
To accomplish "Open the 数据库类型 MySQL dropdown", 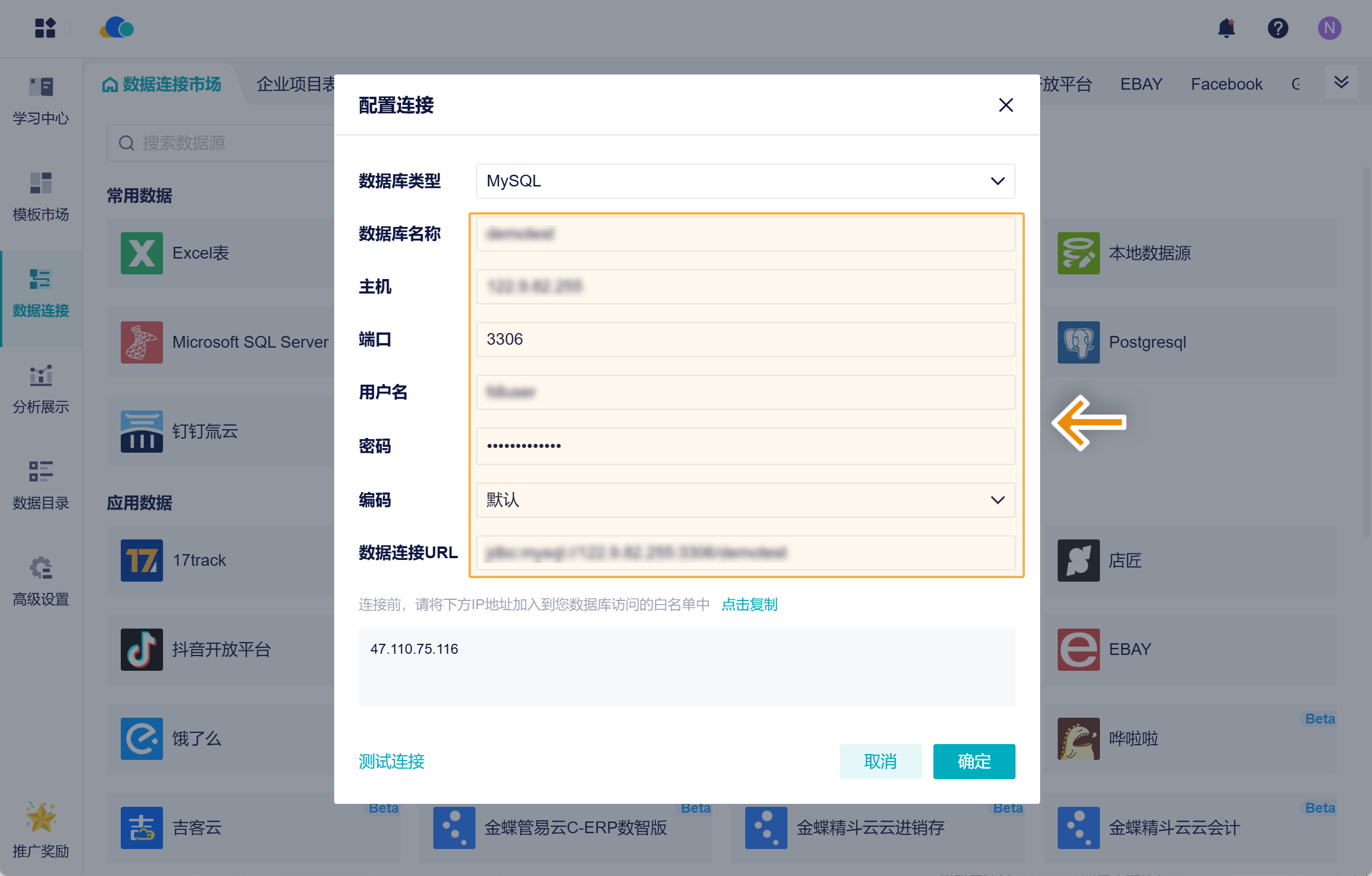I will tap(745, 181).
